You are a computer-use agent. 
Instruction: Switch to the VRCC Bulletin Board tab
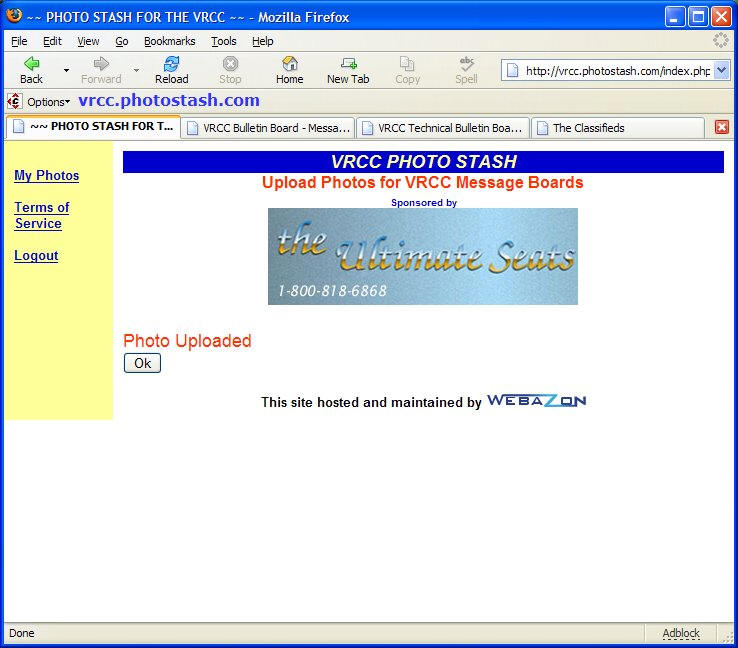(268, 128)
